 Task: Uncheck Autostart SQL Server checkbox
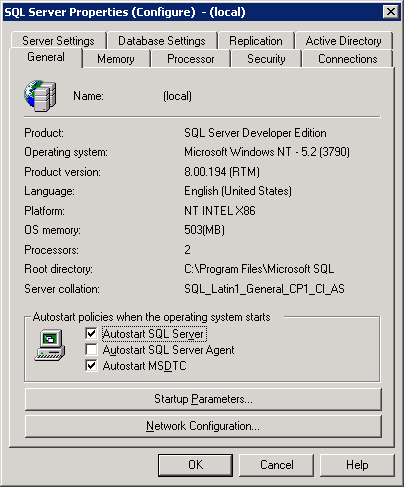point(91,333)
